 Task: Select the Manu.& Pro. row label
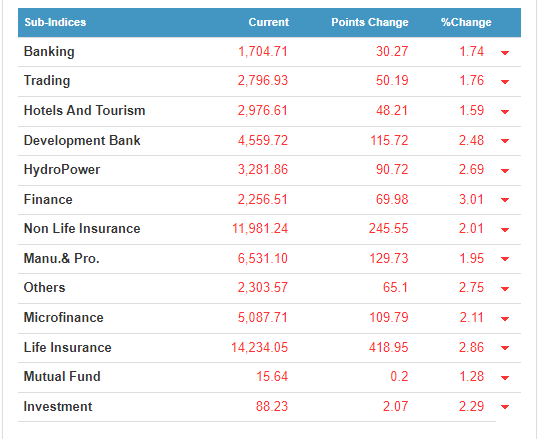tap(62, 258)
